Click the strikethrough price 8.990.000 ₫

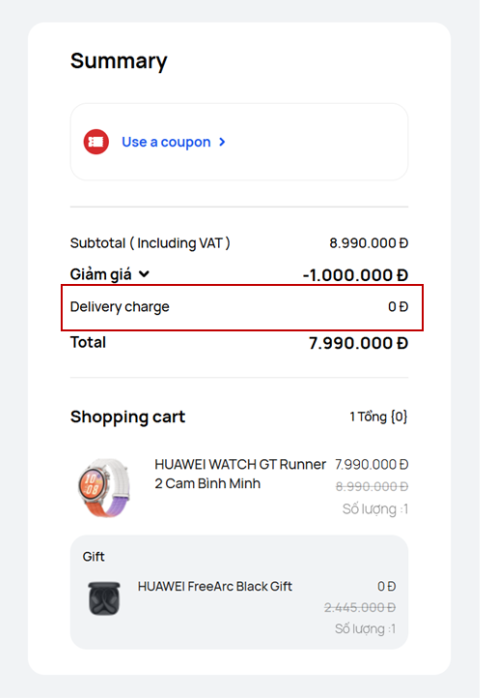[372, 486]
